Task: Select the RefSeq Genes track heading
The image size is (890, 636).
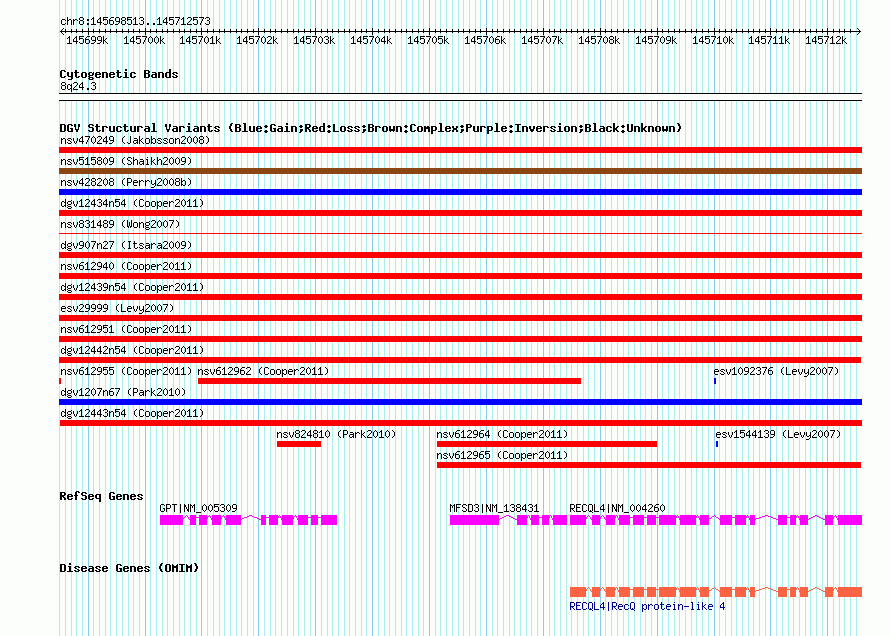Action: tap(101, 496)
